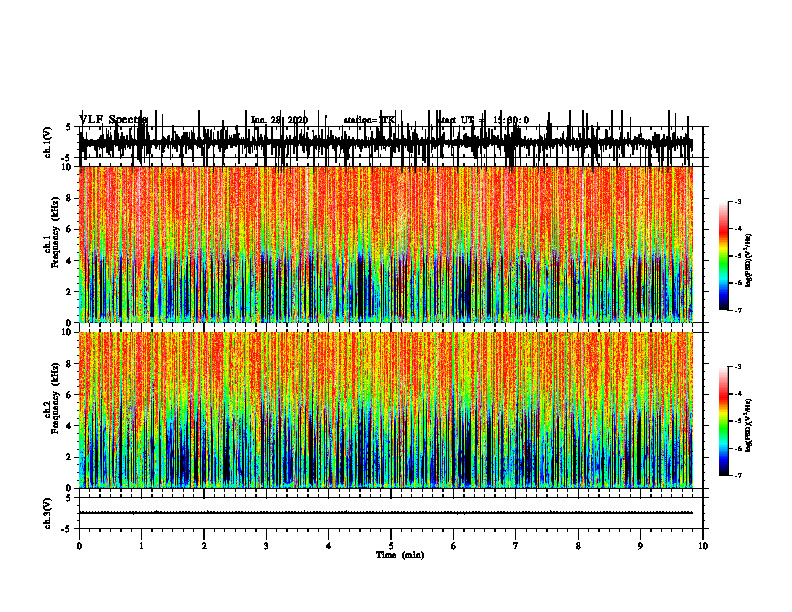Click the -3 label on ch.2 color bar
Viewport: 792px width, 612px height.
[737, 367]
